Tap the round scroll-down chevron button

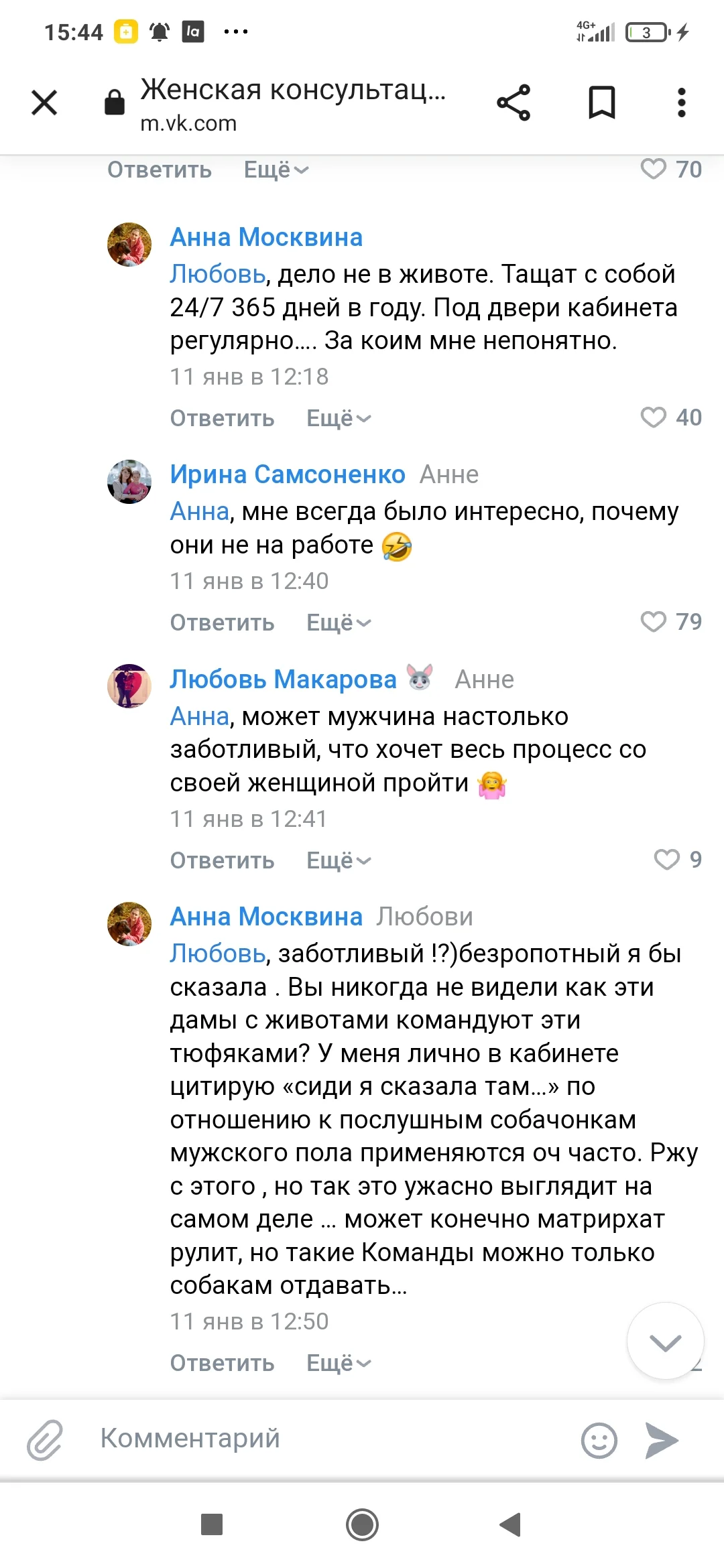pyautogui.click(x=665, y=1341)
